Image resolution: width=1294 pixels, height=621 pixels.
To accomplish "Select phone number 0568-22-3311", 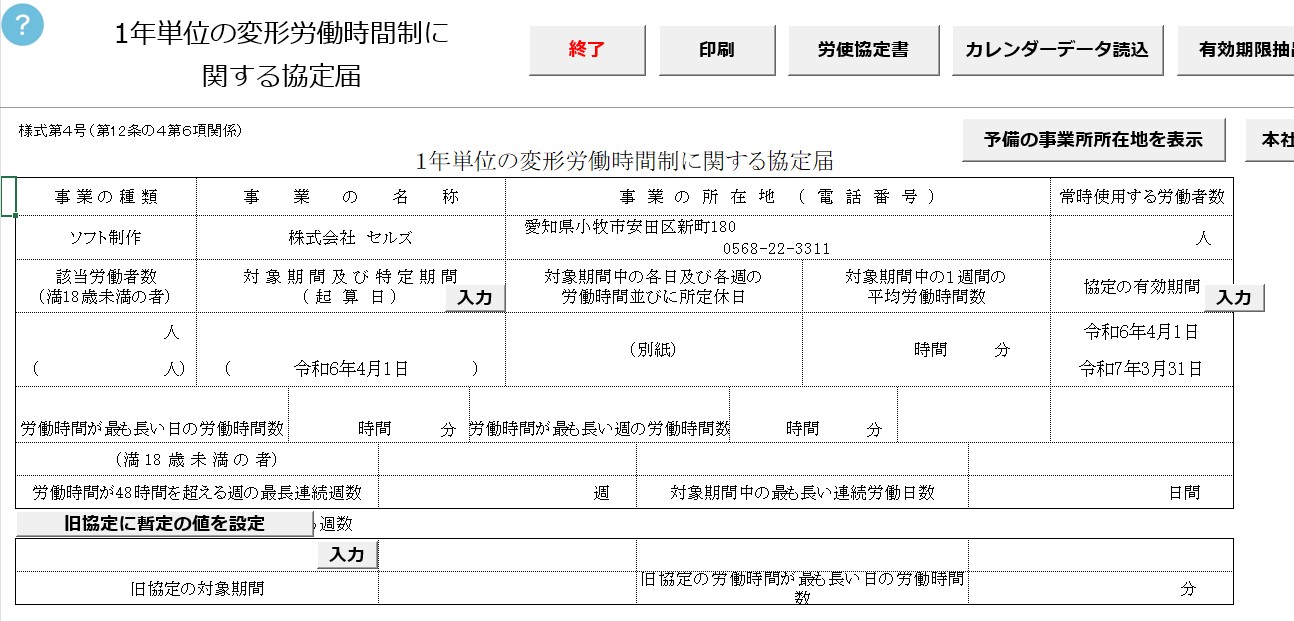I will pos(777,248).
